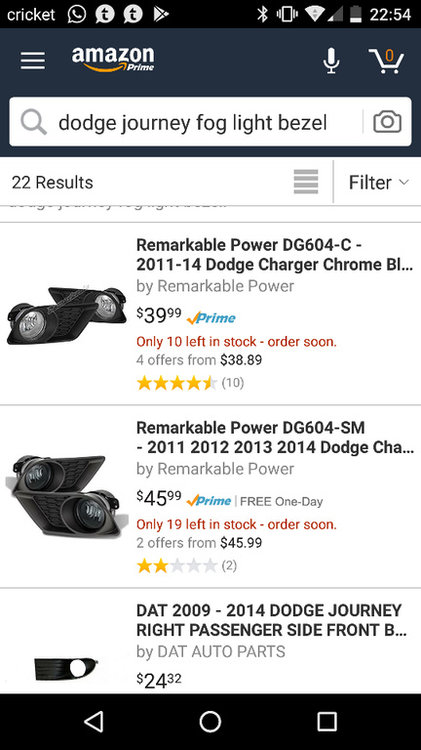Open camera search in search bar
Image resolution: width=421 pixels, height=750 pixels.
(387, 121)
